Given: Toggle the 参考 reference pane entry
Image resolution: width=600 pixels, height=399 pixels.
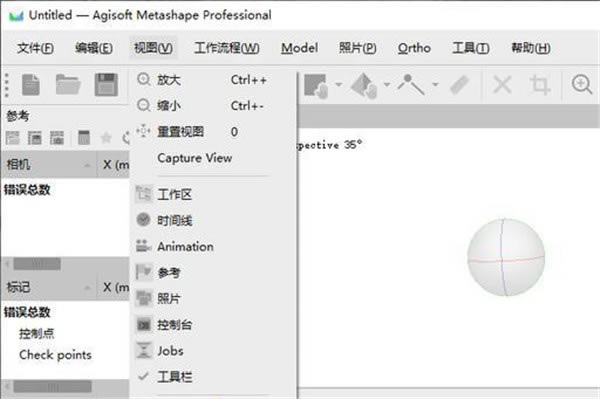Looking at the screenshot, I should tap(213, 273).
